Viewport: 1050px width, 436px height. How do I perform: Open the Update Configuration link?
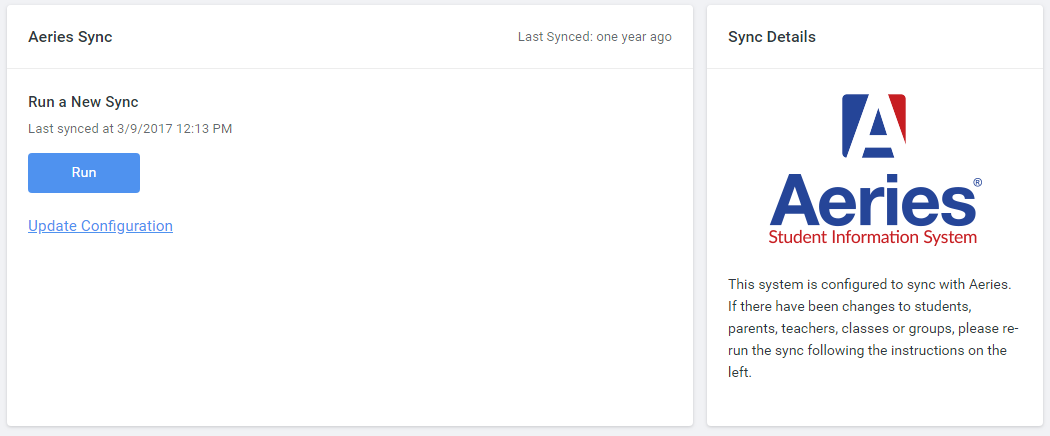[100, 226]
